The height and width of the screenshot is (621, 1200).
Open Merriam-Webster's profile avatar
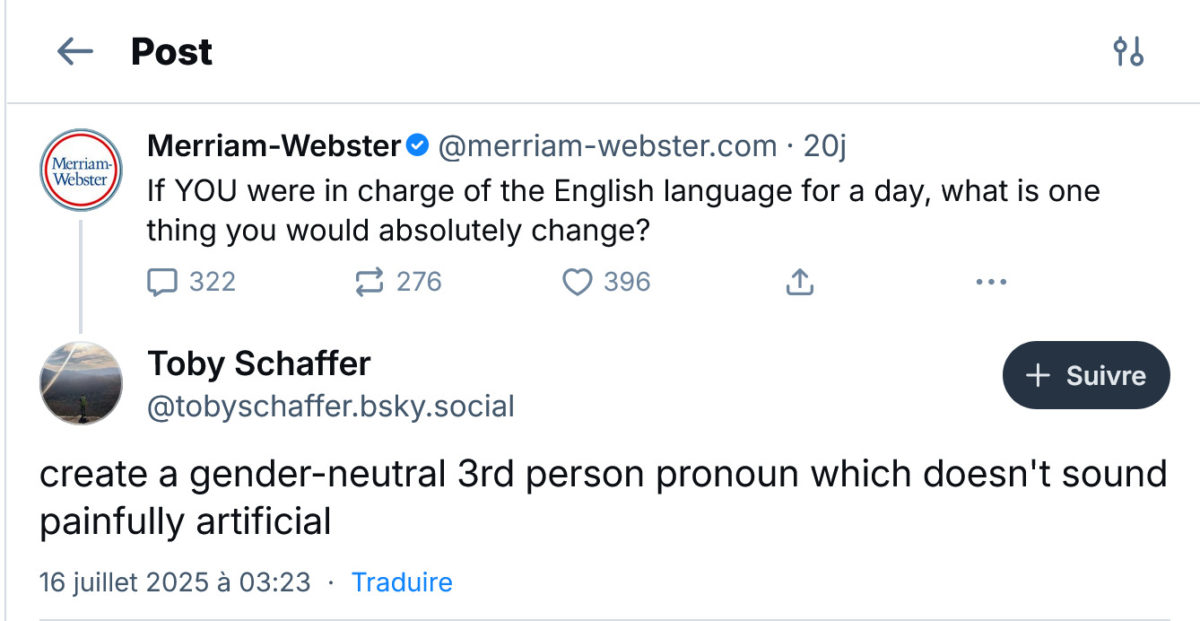pos(80,169)
